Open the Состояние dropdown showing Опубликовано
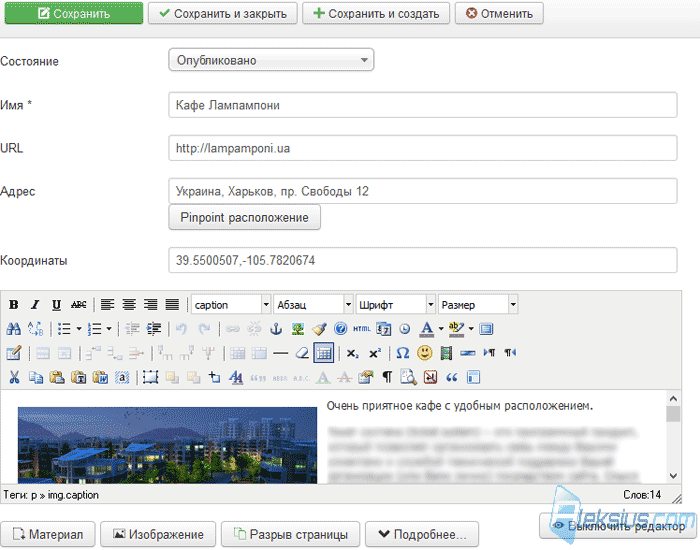700x550 pixels. point(271,60)
